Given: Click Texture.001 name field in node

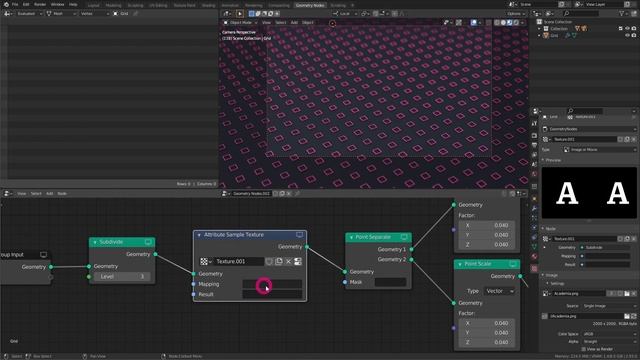Looking at the screenshot, I should tap(239, 262).
